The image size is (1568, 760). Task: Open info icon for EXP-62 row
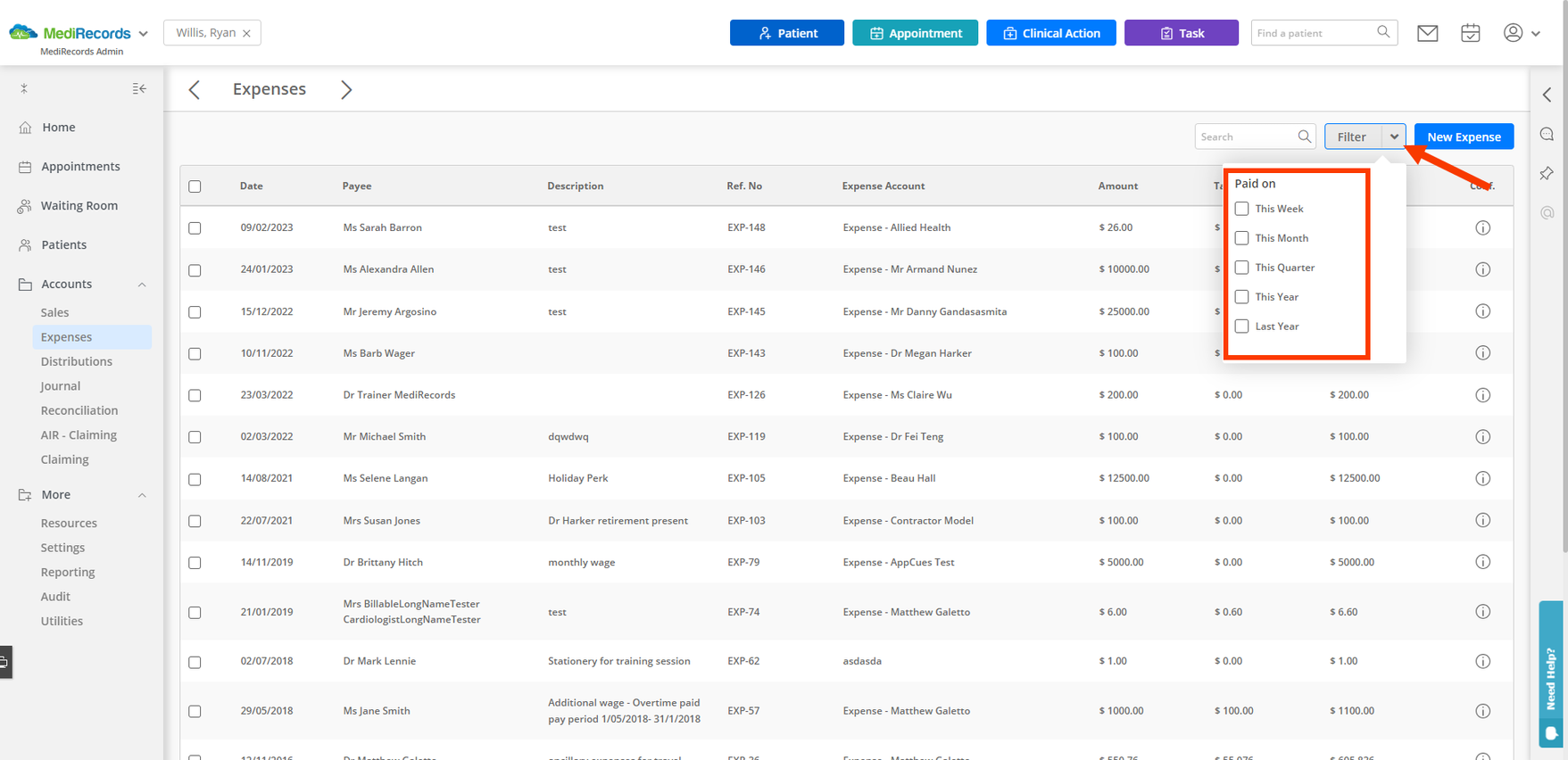click(x=1483, y=661)
